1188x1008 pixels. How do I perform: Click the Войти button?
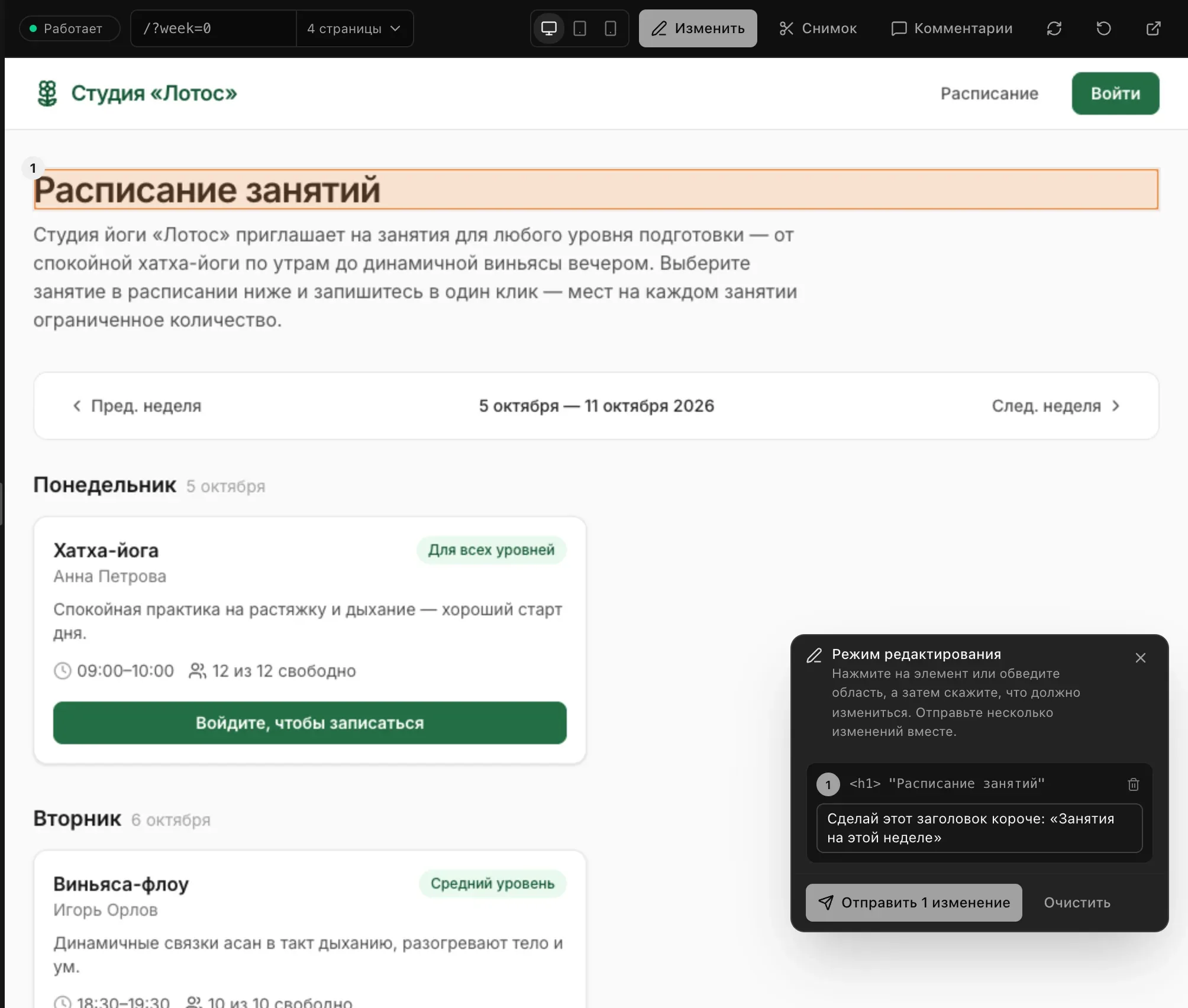pos(1116,93)
